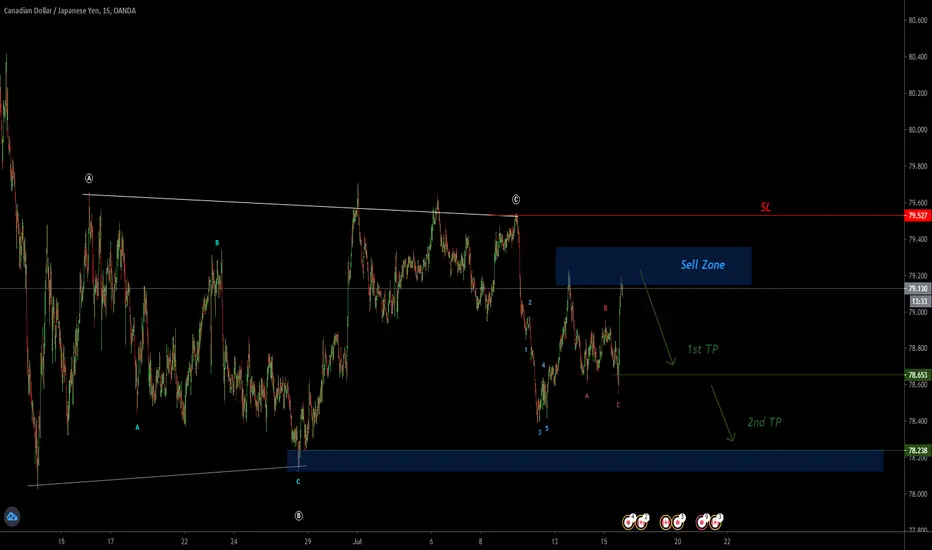Click the Jul date on time axis
932x550 pixels.
tap(357, 542)
